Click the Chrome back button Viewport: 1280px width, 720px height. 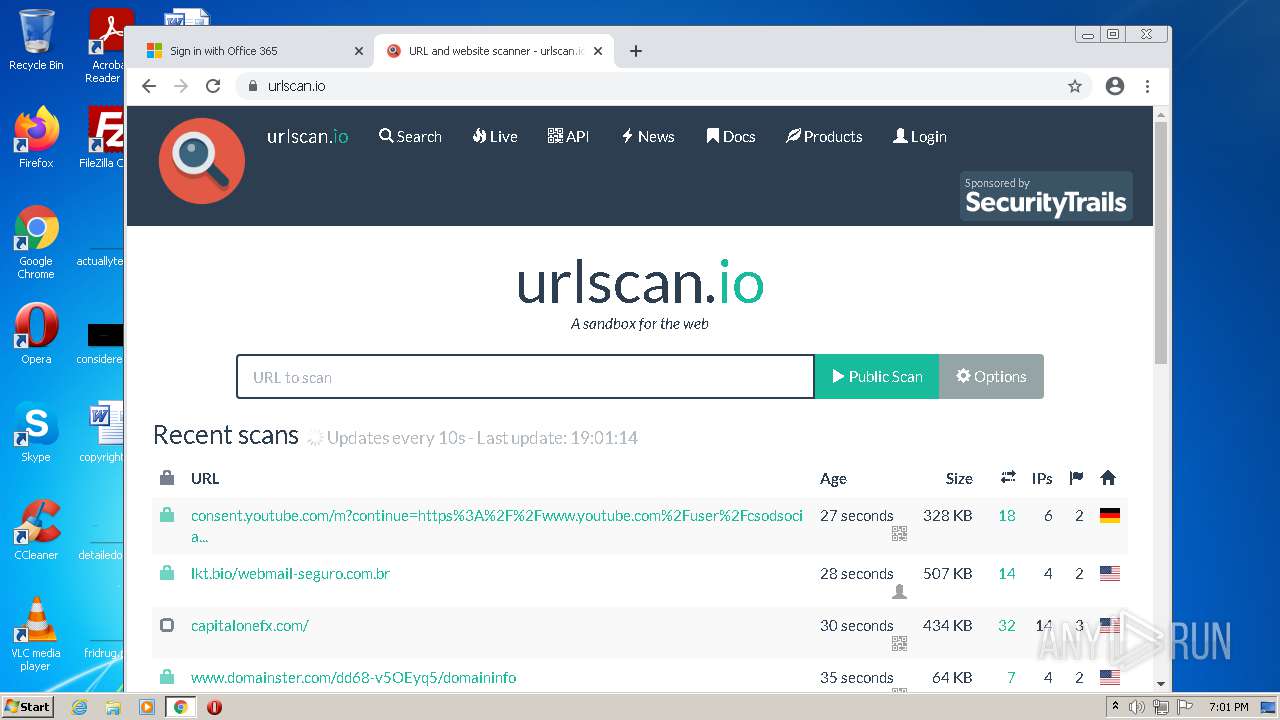coord(149,86)
